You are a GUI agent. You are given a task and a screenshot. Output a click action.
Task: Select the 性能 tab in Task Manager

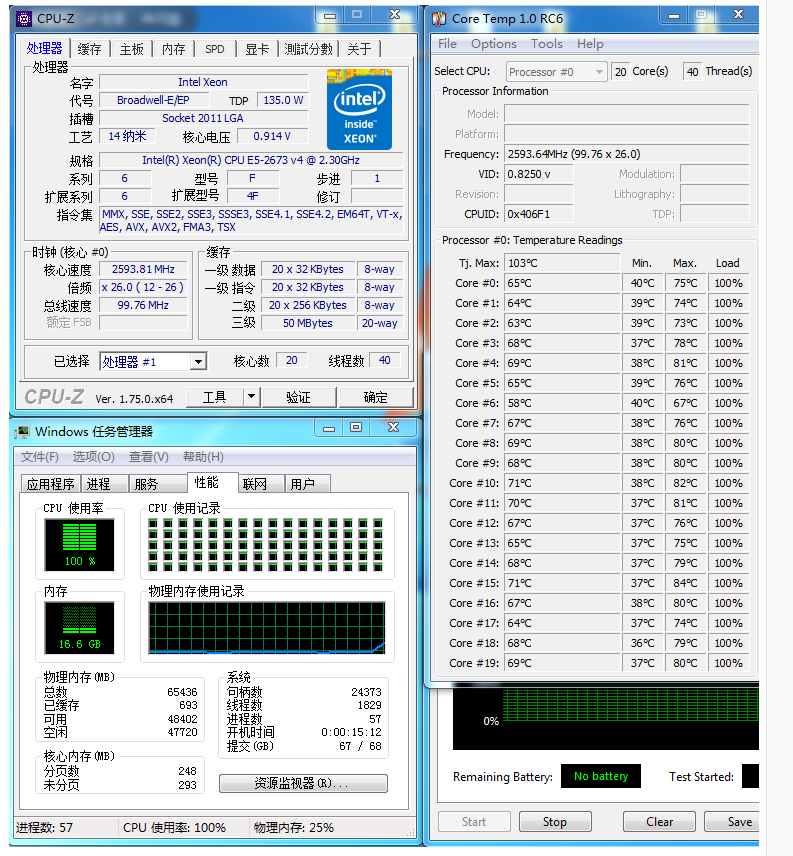[x=212, y=483]
